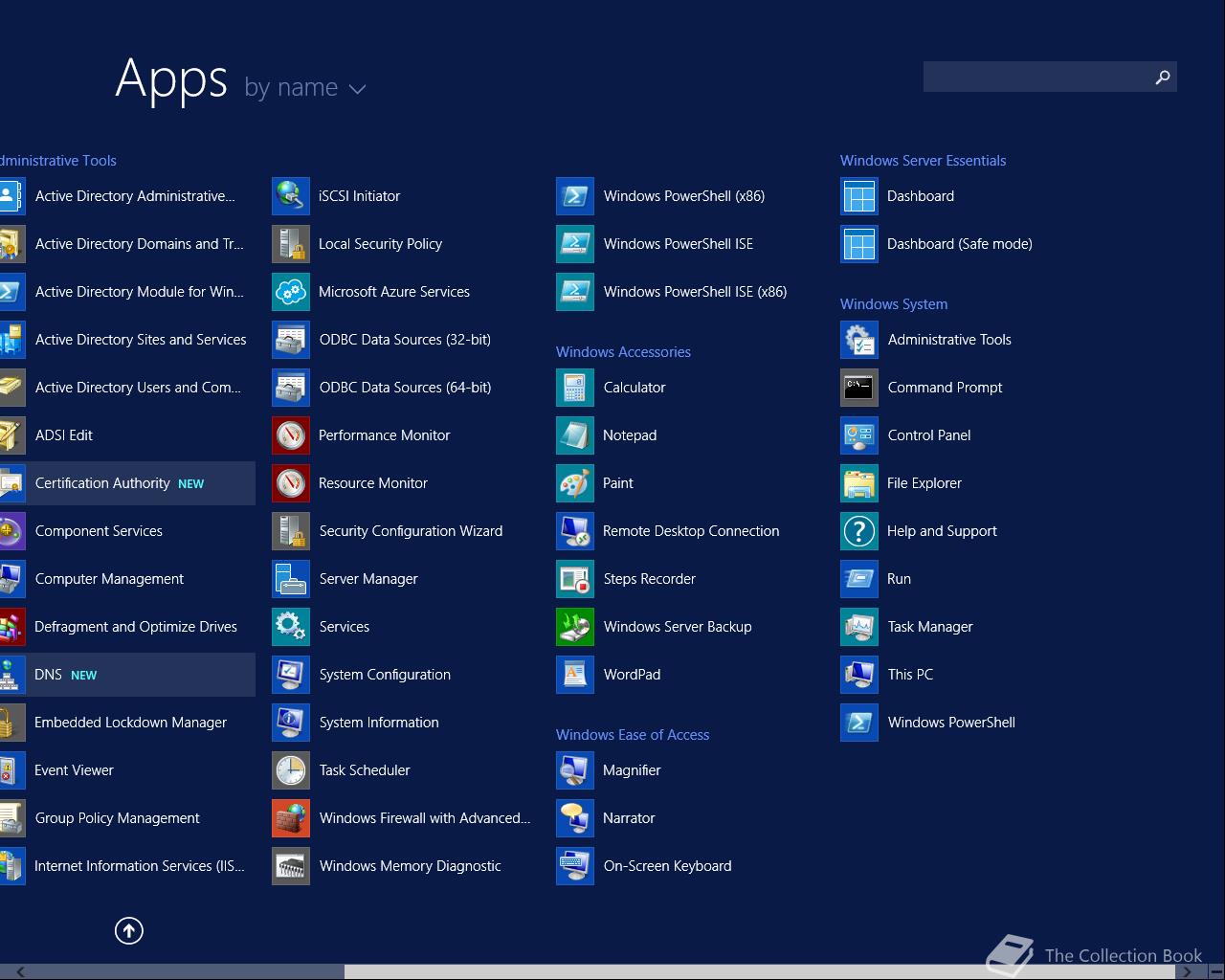Open ODBC Data Sources (64-bit) icon
Viewport: 1225px width, 980px height.
291,388
